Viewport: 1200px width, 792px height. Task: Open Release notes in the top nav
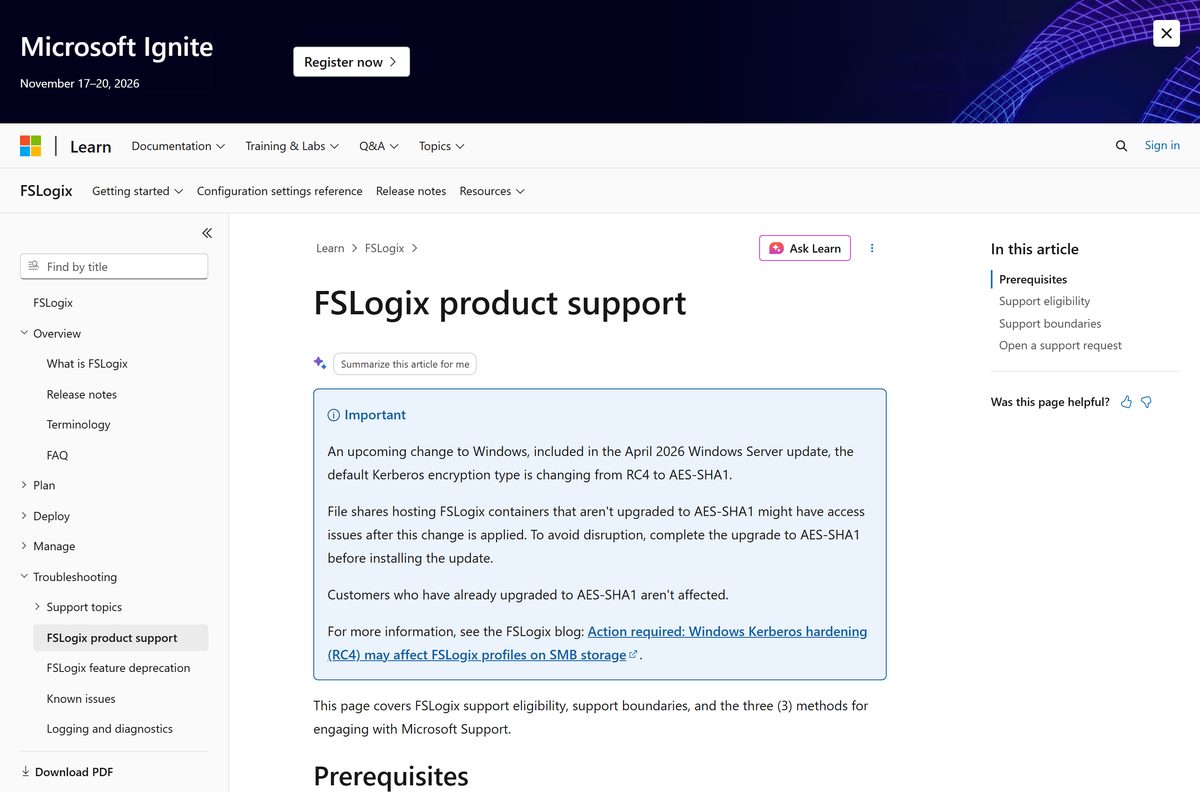pos(411,191)
